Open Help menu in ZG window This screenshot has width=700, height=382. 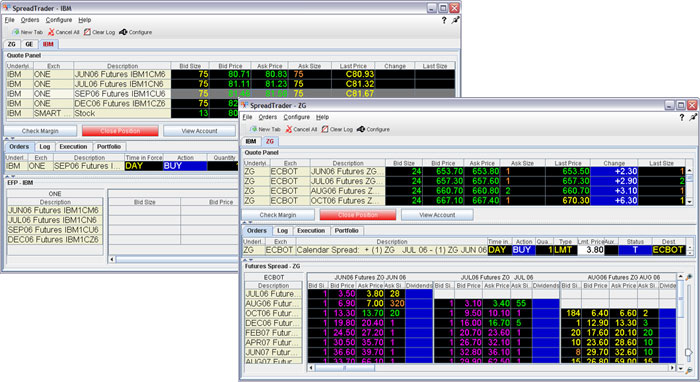pos(322,117)
